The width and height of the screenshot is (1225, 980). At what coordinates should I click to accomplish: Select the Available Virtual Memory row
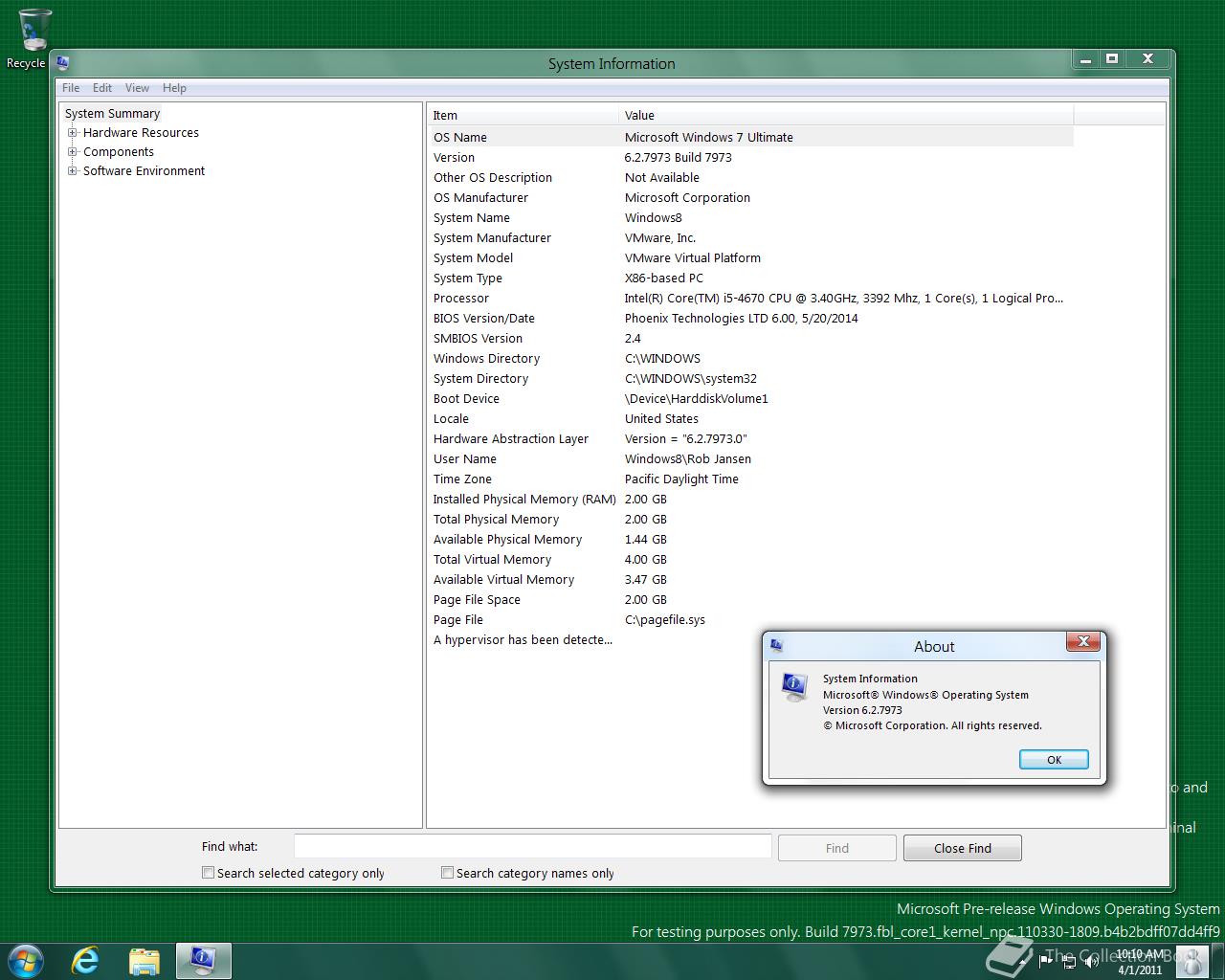[751, 579]
